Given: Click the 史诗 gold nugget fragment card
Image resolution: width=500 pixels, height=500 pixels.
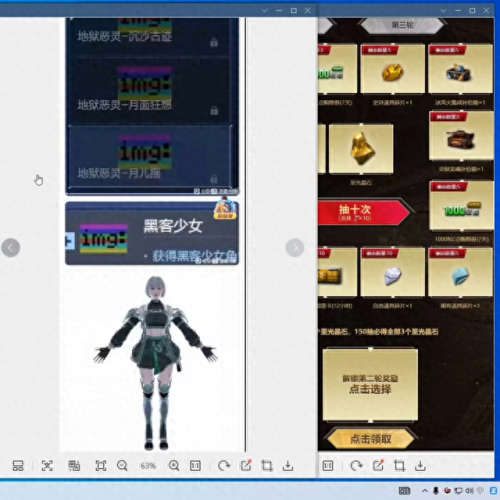Looking at the screenshot, I should [393, 69].
